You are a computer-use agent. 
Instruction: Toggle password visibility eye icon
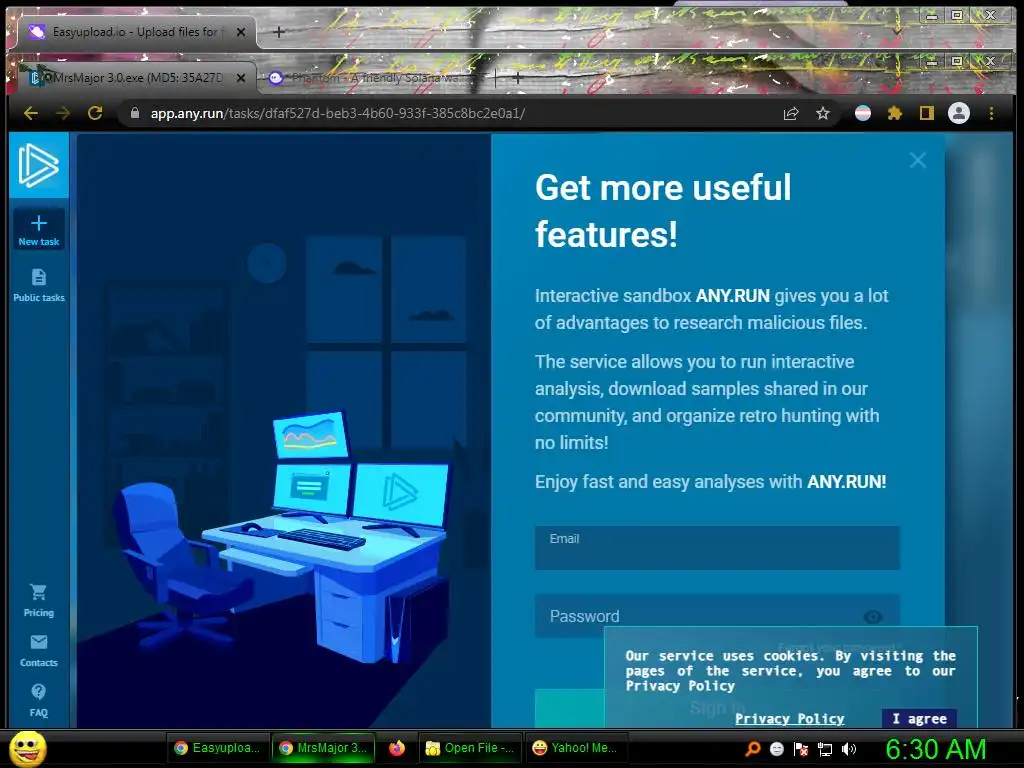tap(873, 616)
